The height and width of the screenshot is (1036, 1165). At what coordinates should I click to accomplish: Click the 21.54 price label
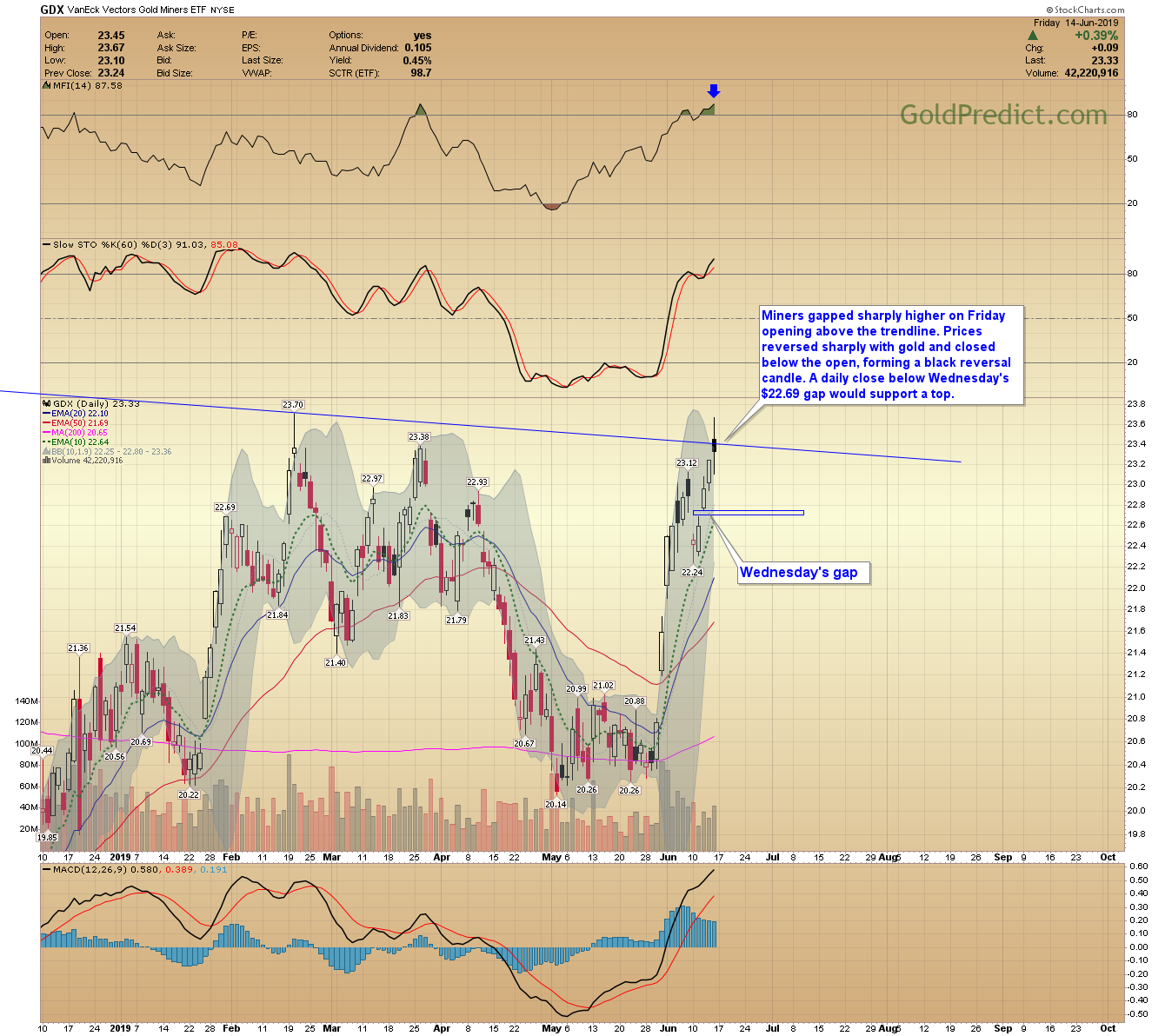tap(125, 628)
